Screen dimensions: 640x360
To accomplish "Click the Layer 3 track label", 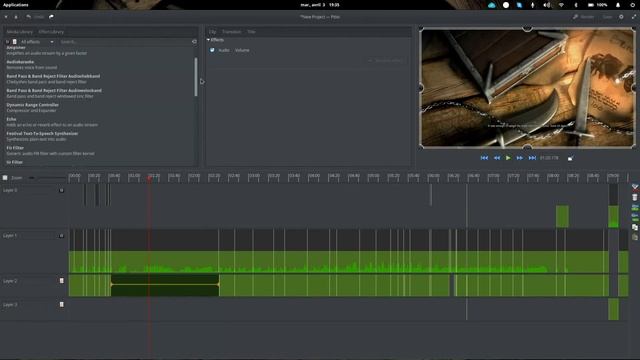I will tap(10, 304).
